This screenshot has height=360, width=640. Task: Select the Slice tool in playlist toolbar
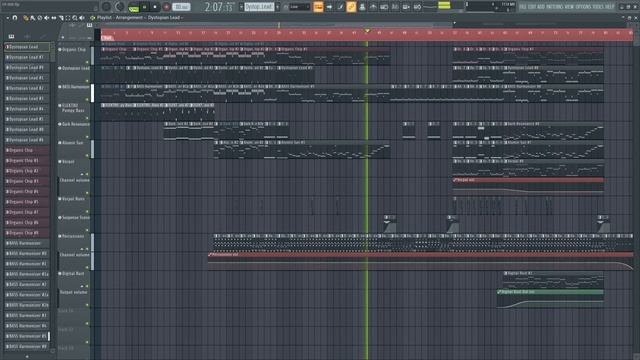click(61, 18)
